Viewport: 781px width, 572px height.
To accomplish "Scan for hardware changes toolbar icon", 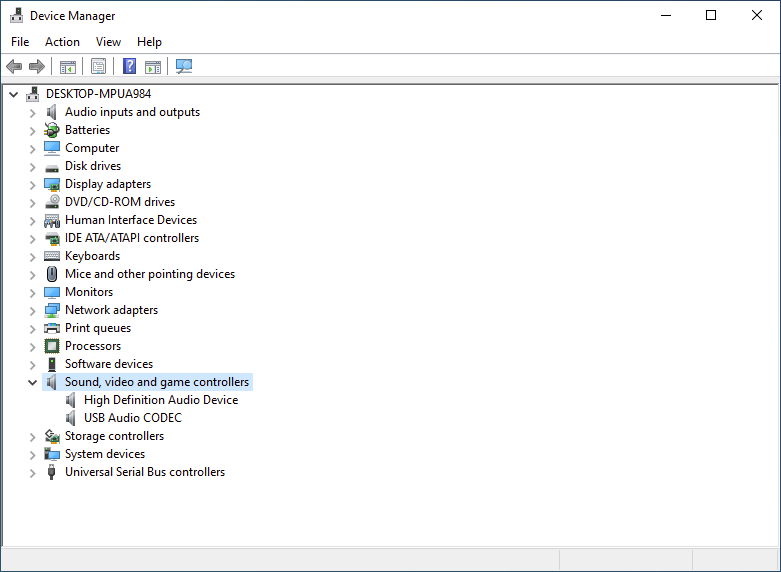I will [184, 67].
